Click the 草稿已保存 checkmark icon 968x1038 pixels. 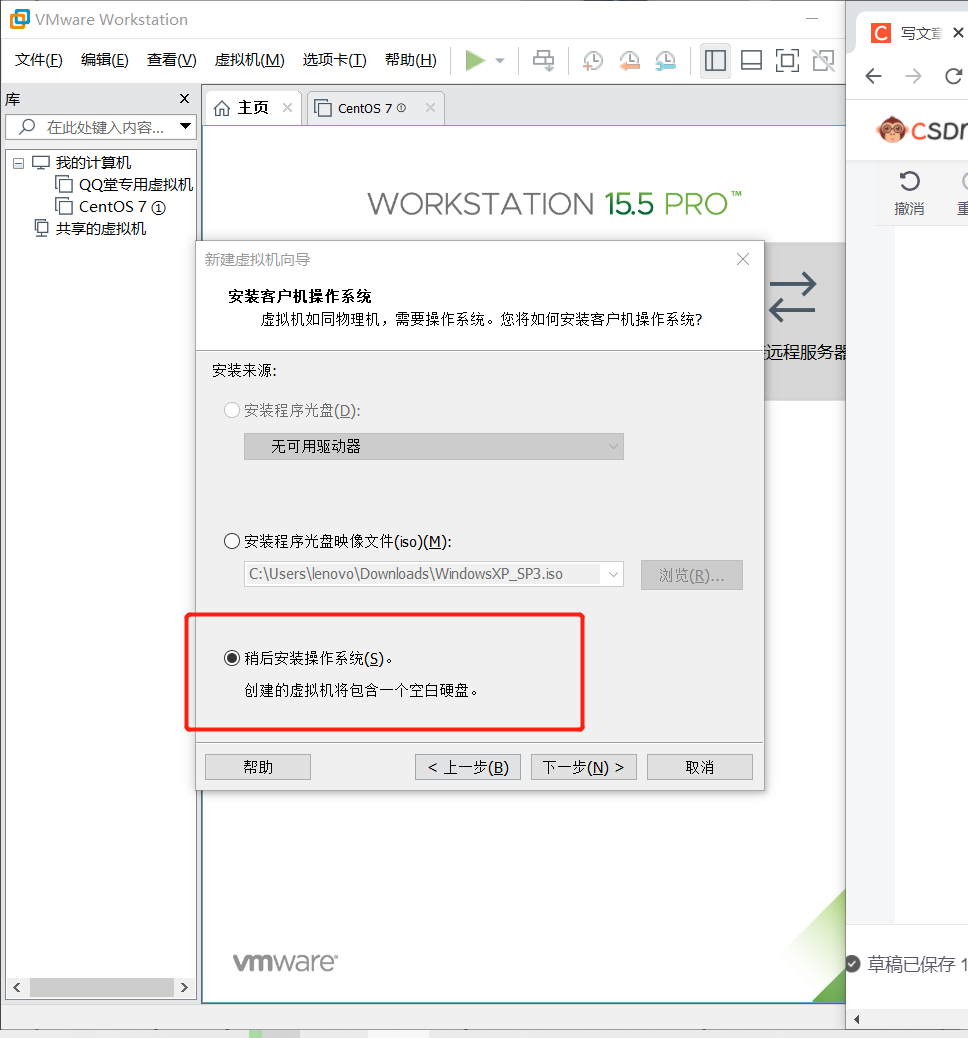coord(853,963)
